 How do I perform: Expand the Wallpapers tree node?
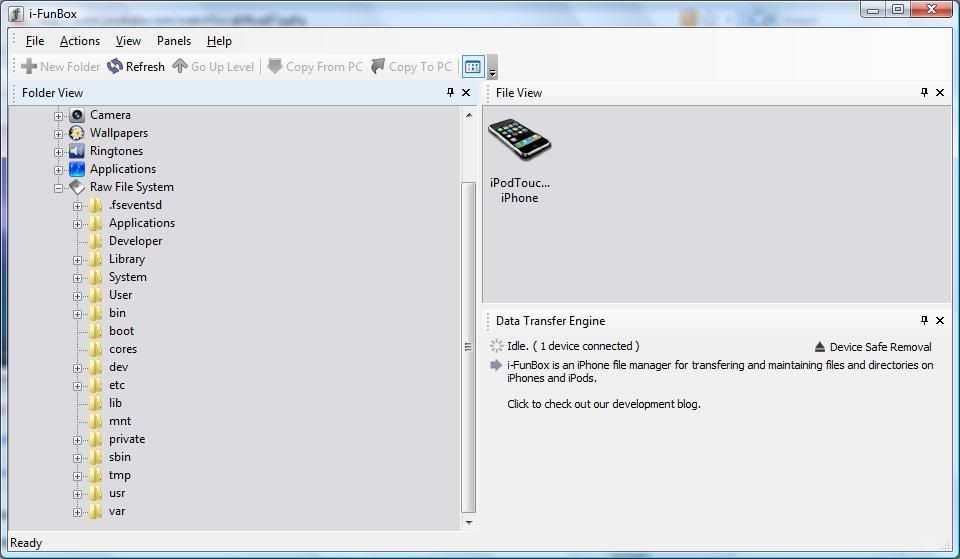pyautogui.click(x=58, y=134)
